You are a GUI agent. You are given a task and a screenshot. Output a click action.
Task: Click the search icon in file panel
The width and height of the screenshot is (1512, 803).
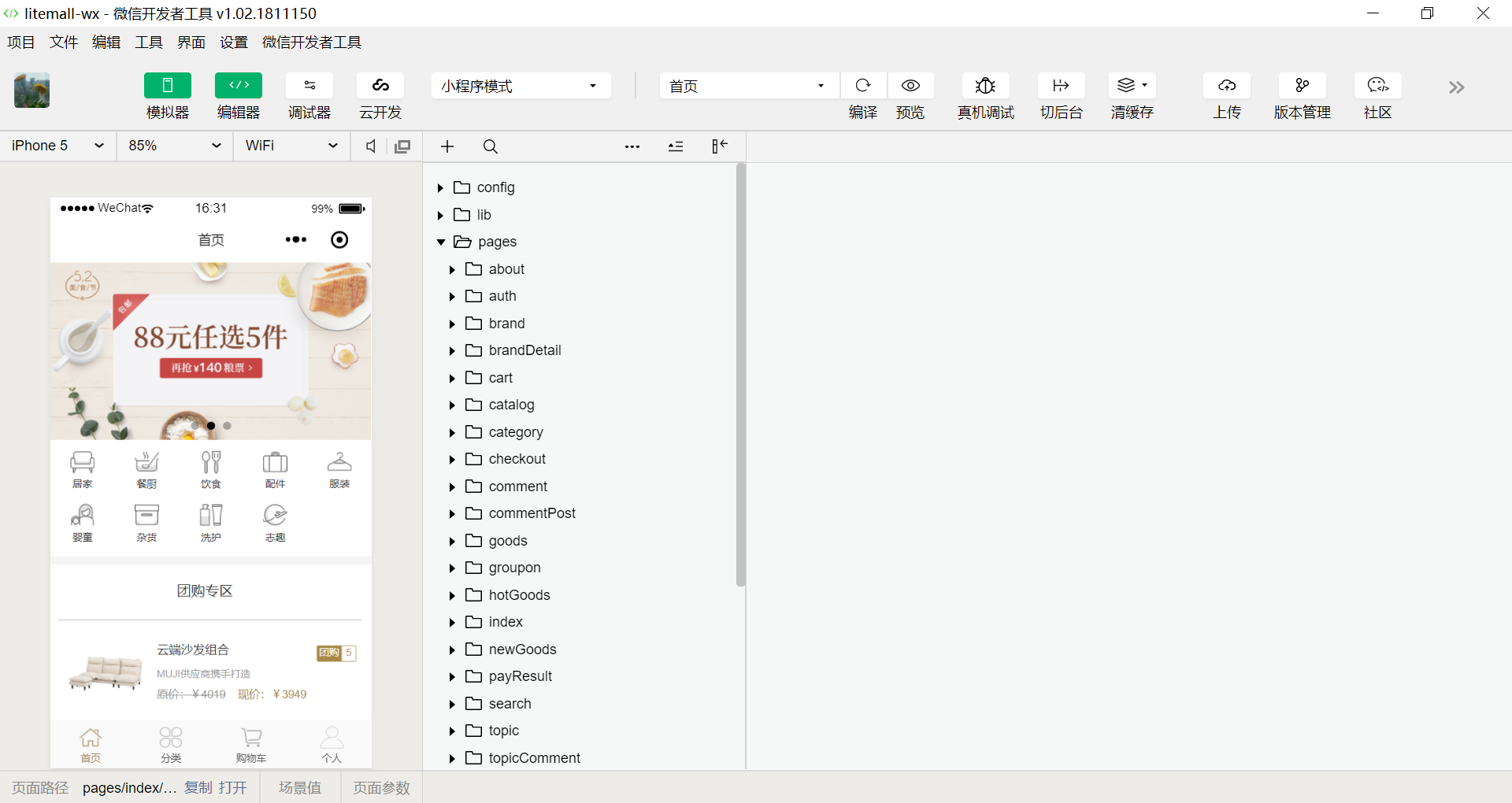point(490,146)
